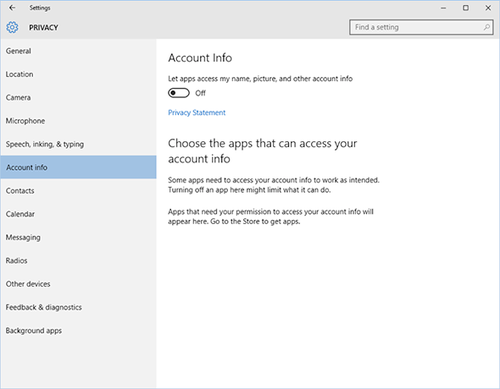Minimize the Settings window
This screenshot has height=389, width=500.
443,8
